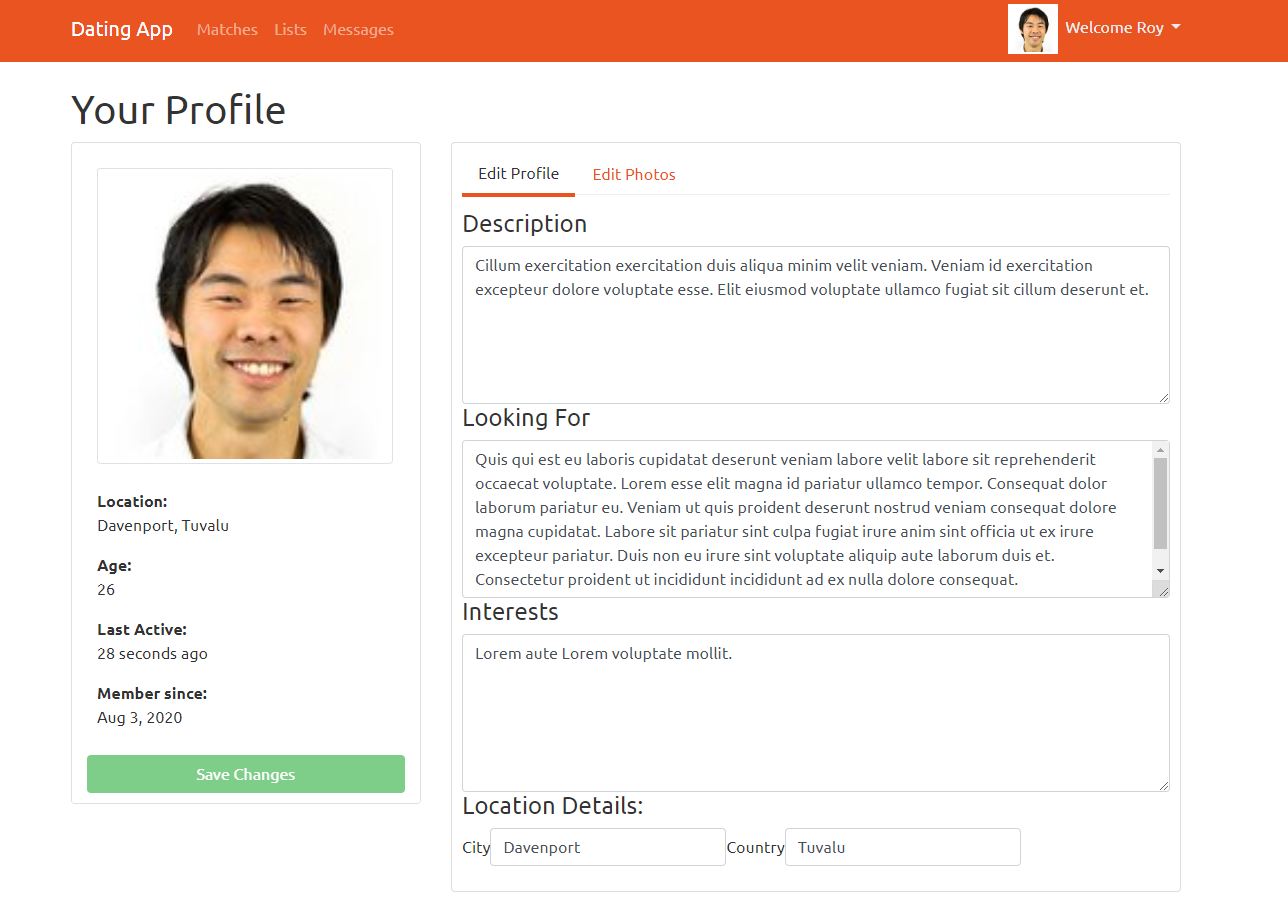Select the City field showing Davenport

click(x=607, y=847)
